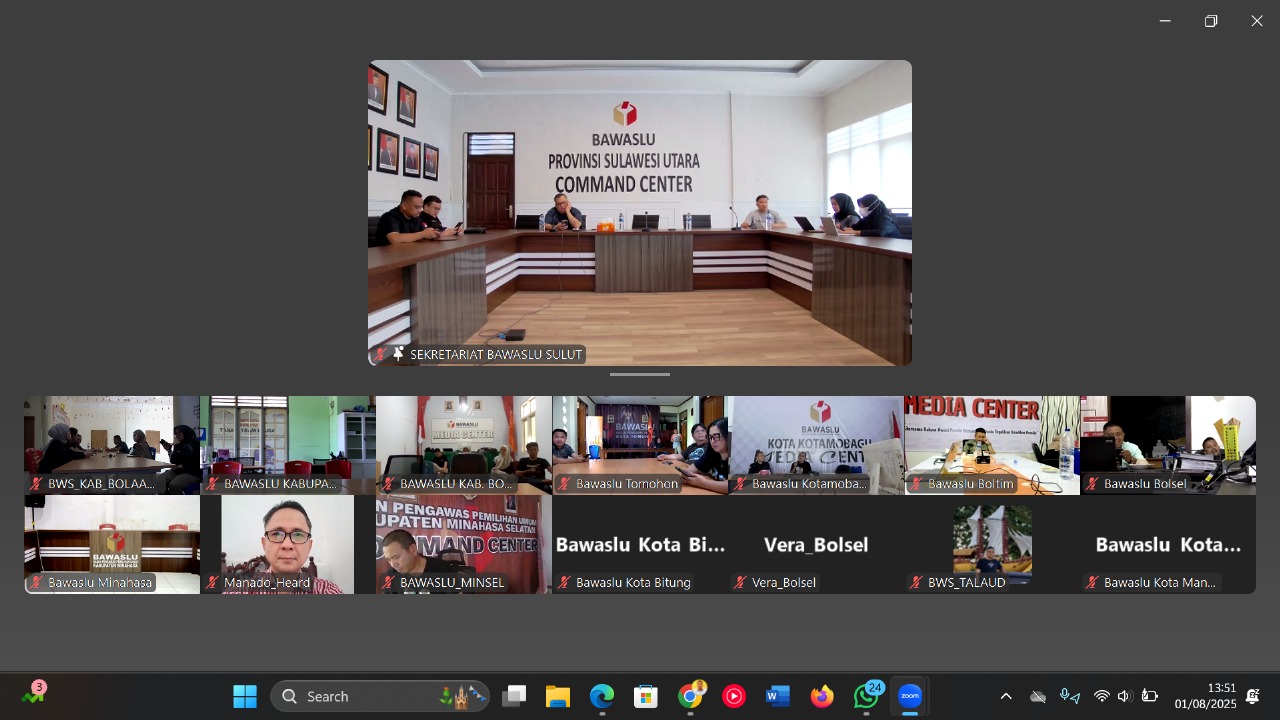Select the BAWASLU KAB. BO... participant video tile
The height and width of the screenshot is (720, 1280).
pos(464,445)
